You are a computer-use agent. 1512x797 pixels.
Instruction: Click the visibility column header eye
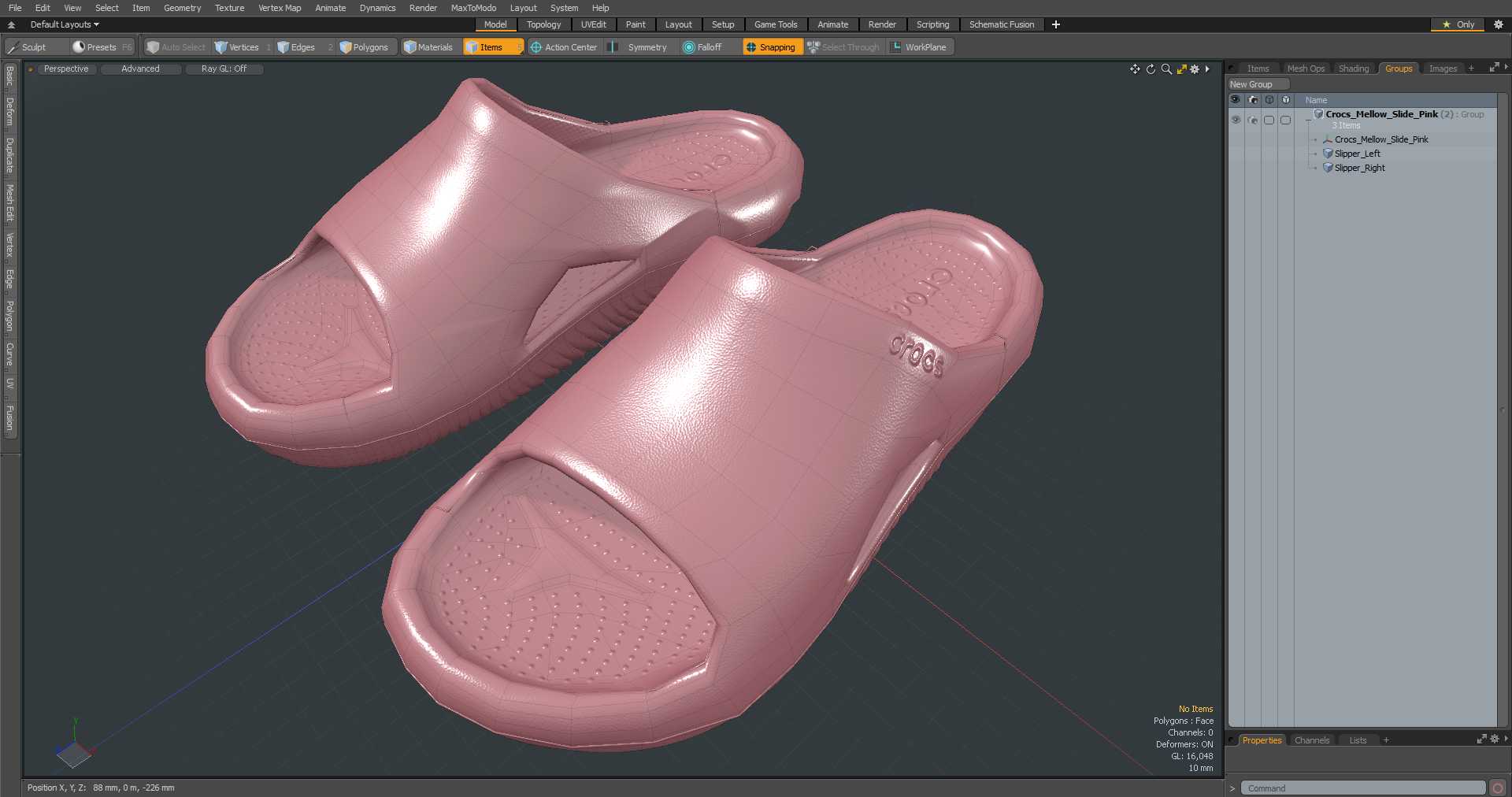pos(1236,100)
